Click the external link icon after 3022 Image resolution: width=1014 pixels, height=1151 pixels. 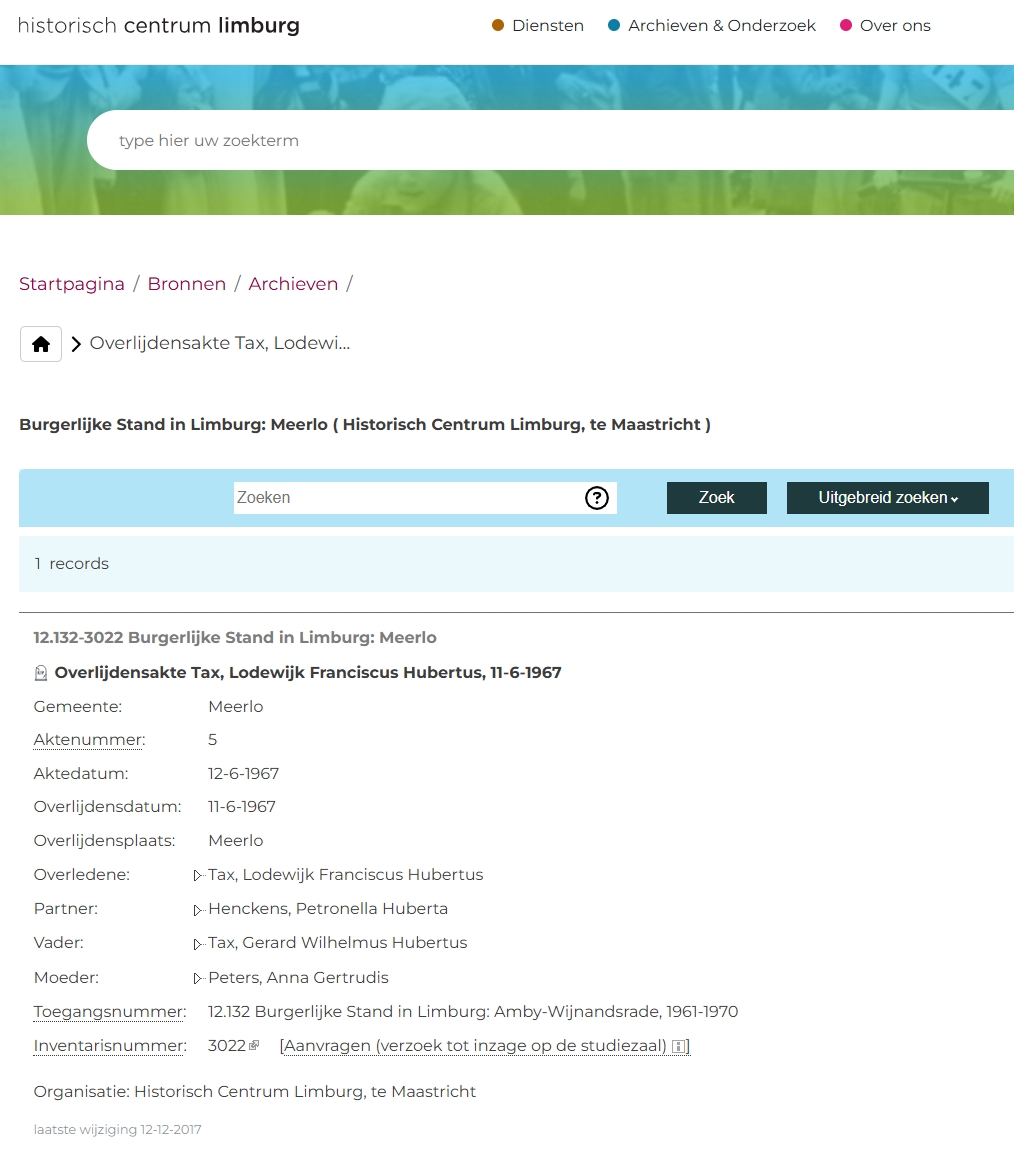pyautogui.click(x=254, y=1046)
